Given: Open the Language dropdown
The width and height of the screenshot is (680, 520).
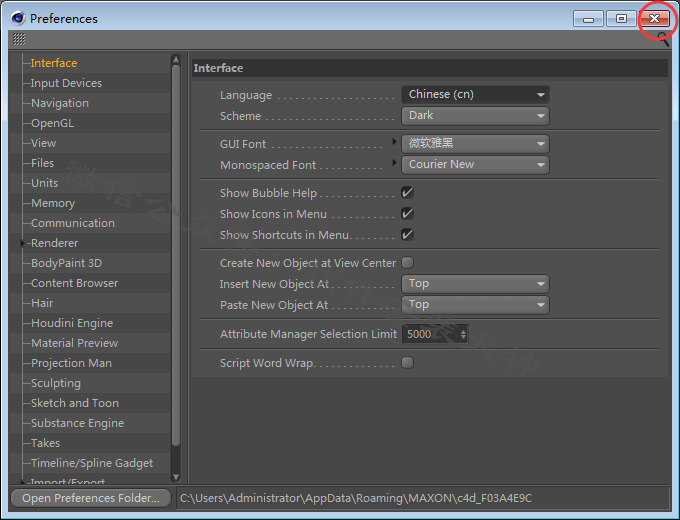Looking at the screenshot, I should tap(475, 95).
